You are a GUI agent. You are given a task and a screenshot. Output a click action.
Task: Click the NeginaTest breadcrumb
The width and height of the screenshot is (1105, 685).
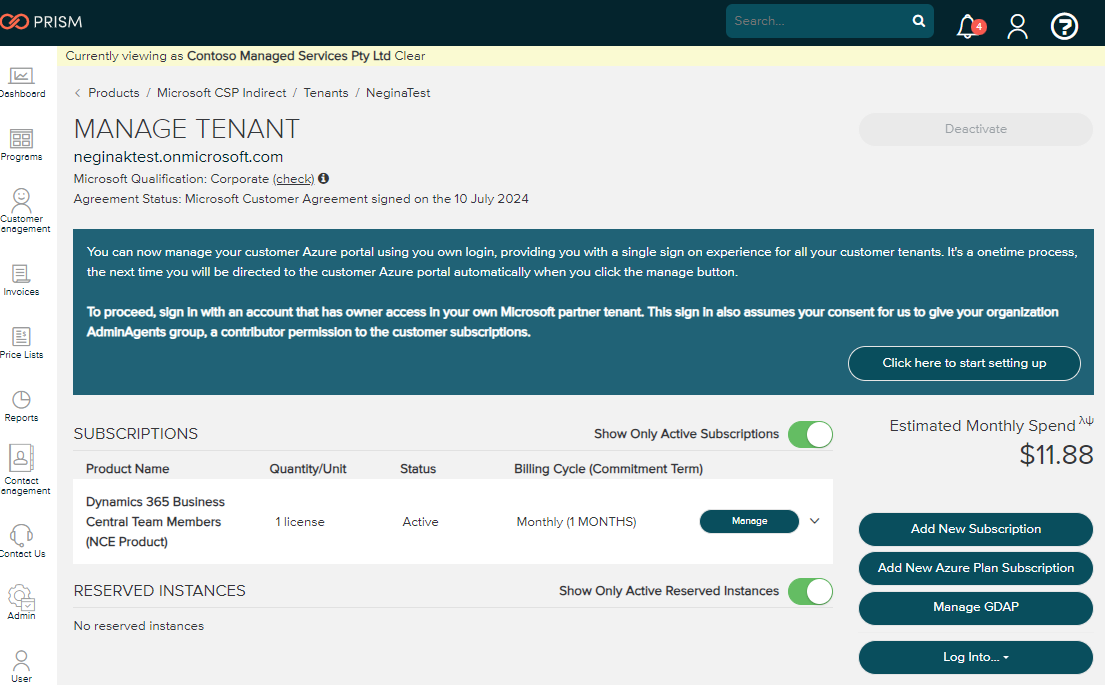tap(397, 93)
